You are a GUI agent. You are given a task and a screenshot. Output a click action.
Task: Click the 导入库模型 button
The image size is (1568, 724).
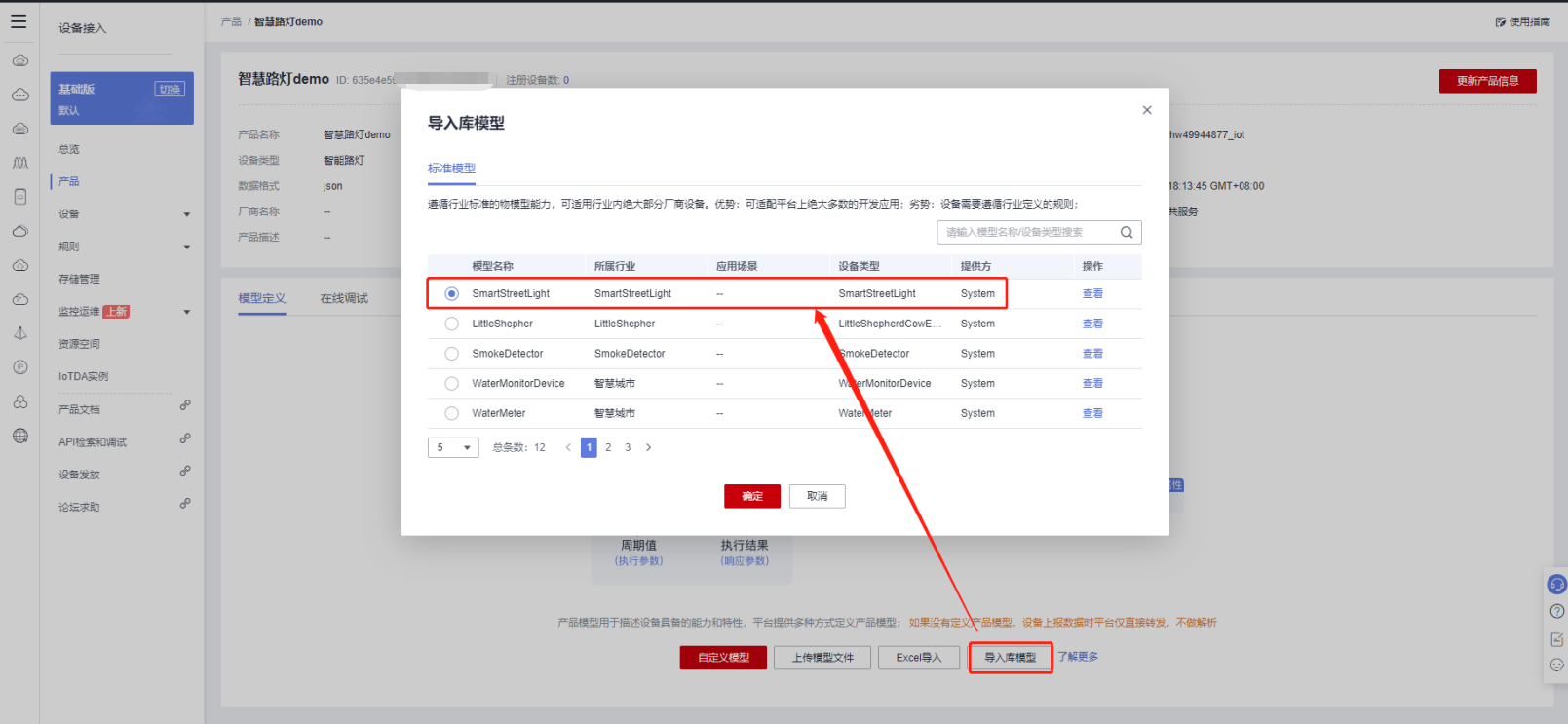pos(1011,658)
